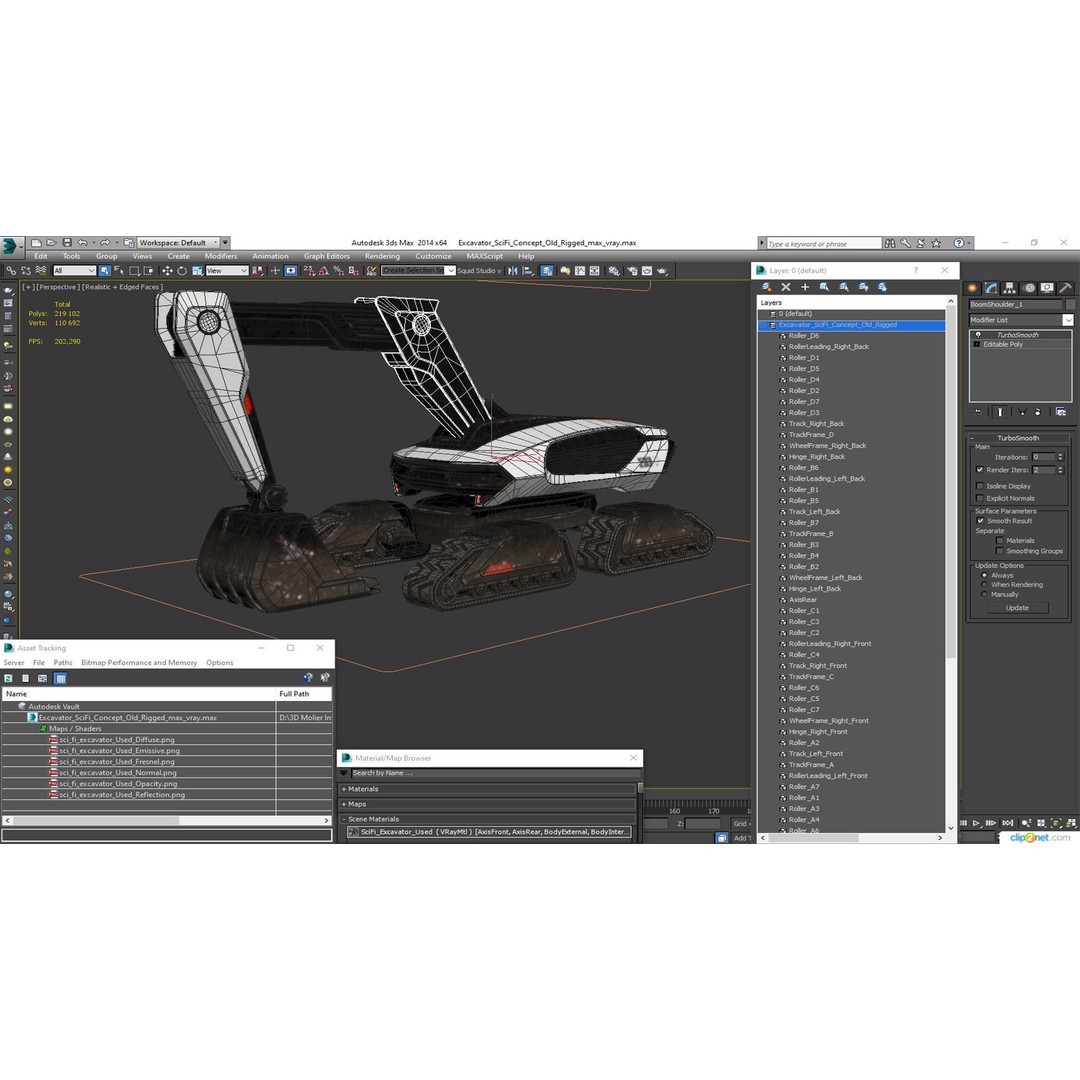The width and height of the screenshot is (1080, 1080).
Task: Open the Workspace Default dropdown
Action: [x=178, y=242]
